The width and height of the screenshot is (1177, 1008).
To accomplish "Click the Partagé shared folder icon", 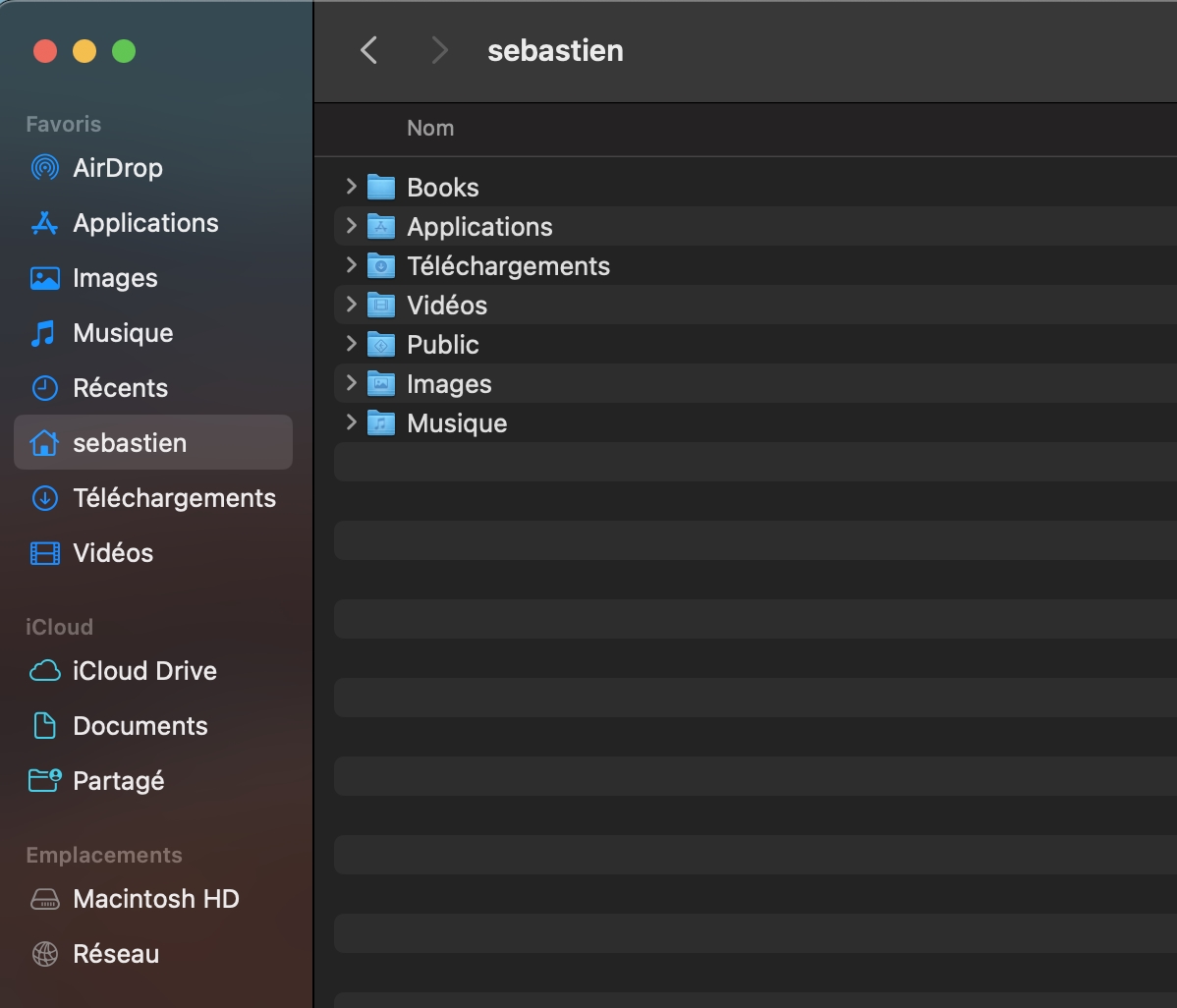I will (x=44, y=781).
